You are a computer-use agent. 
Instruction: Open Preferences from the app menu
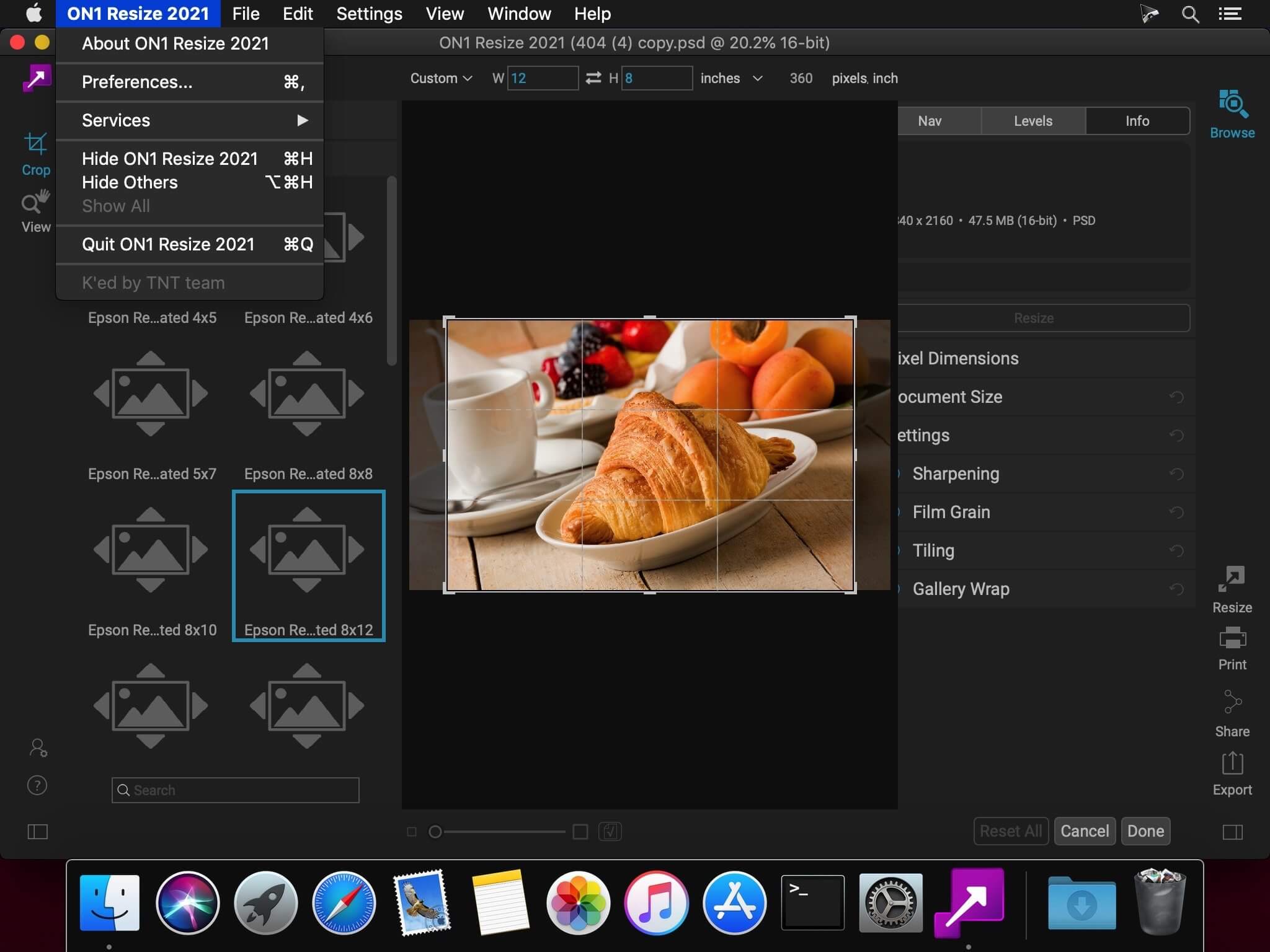point(190,82)
